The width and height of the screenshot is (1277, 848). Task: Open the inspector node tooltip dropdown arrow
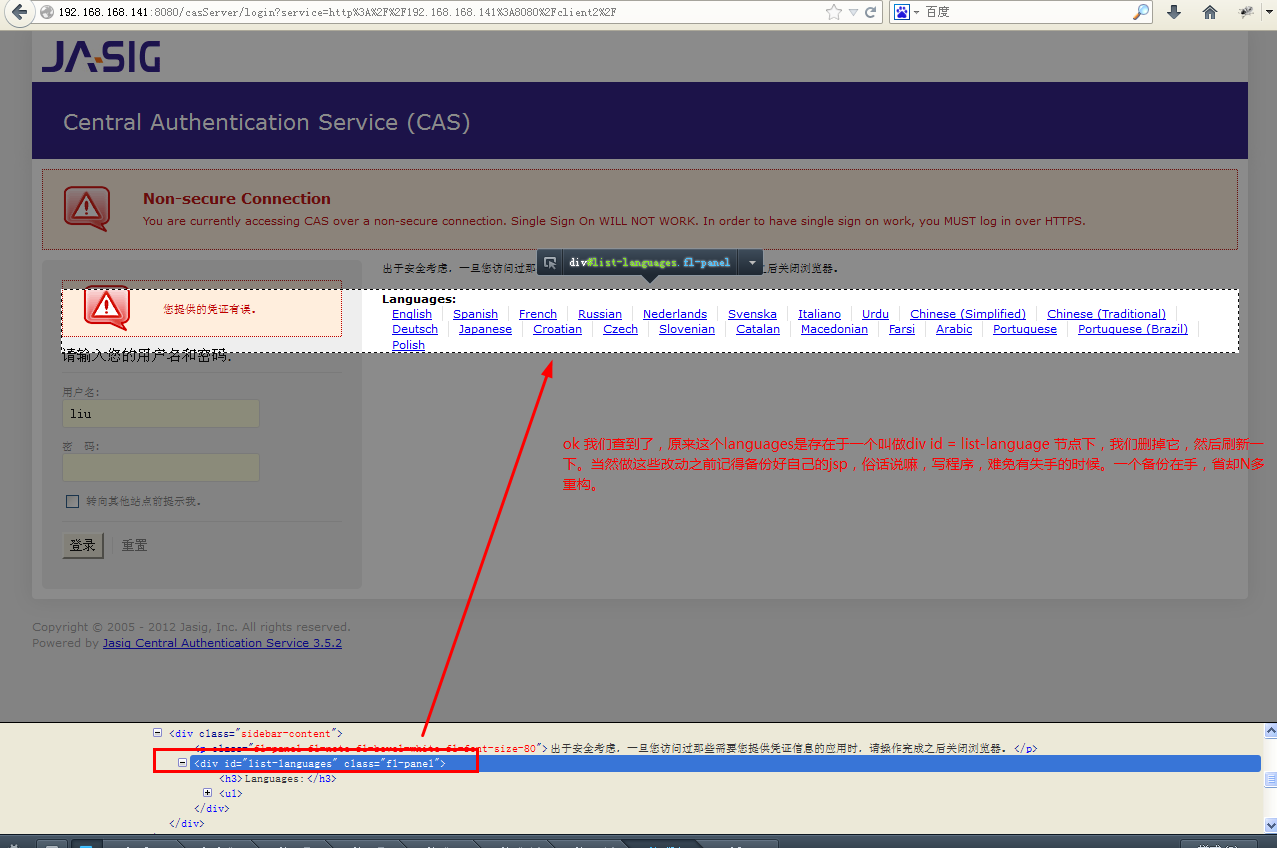coord(751,262)
